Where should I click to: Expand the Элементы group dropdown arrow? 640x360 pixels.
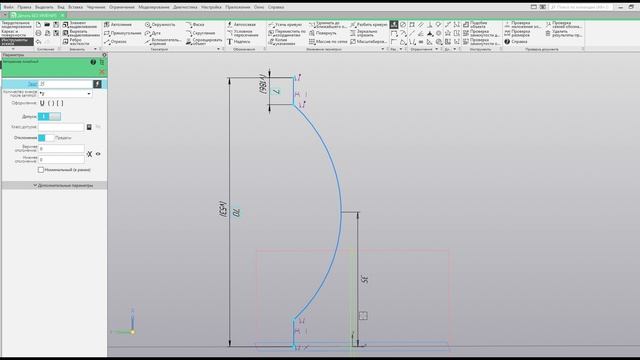95,49
